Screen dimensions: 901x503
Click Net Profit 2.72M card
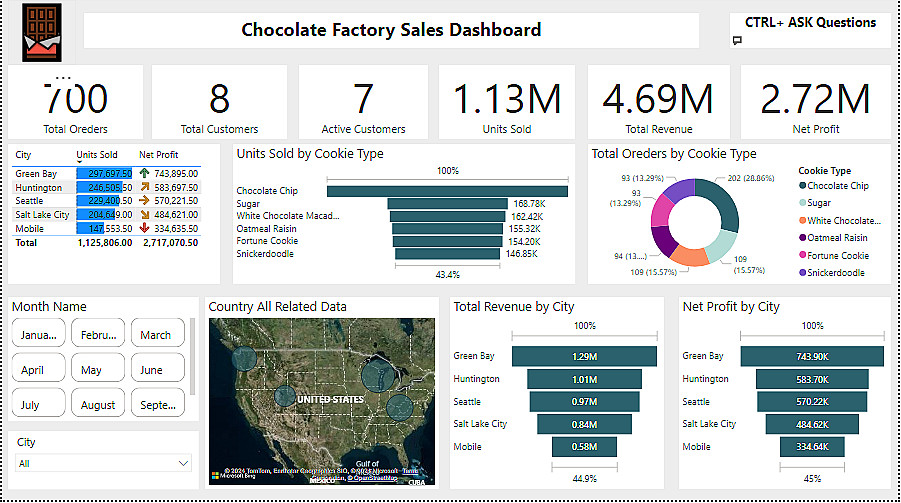point(815,102)
